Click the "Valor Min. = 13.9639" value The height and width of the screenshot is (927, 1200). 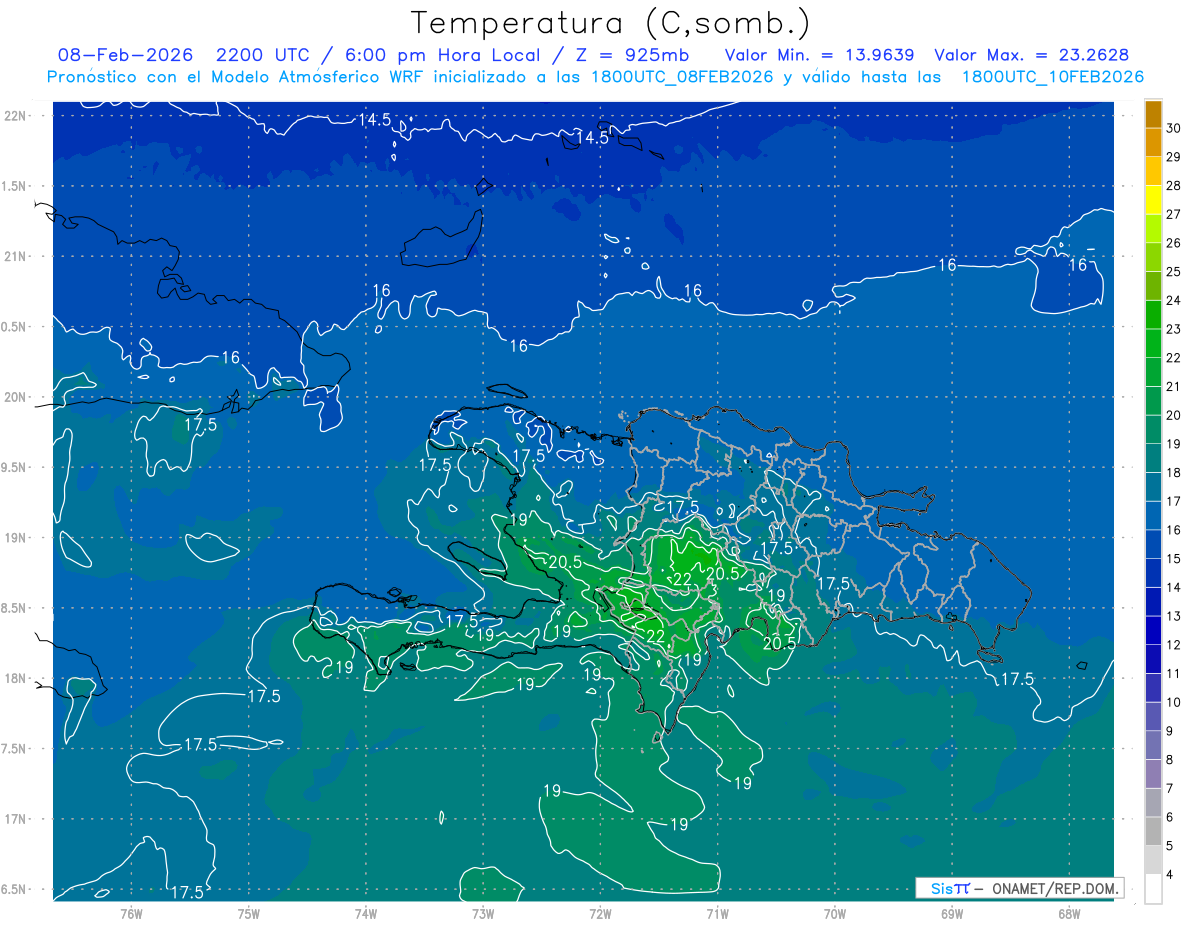click(x=819, y=55)
